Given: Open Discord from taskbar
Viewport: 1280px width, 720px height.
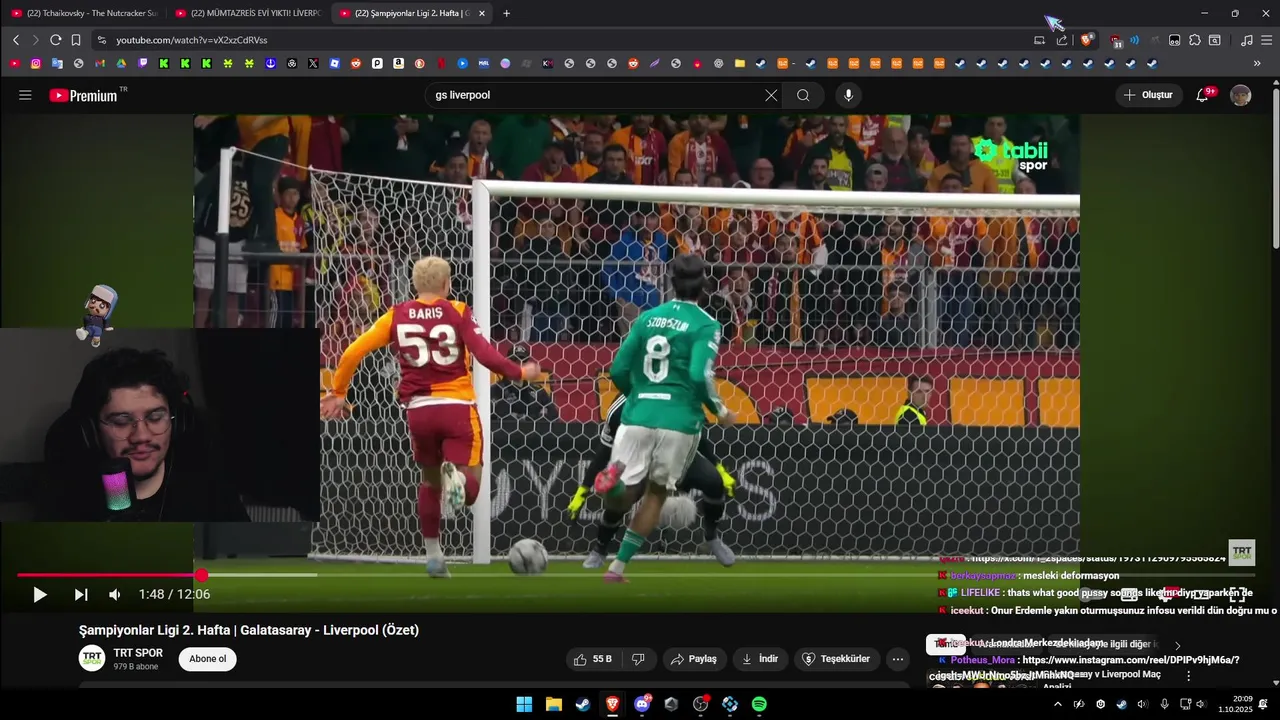Looking at the screenshot, I should 642,704.
